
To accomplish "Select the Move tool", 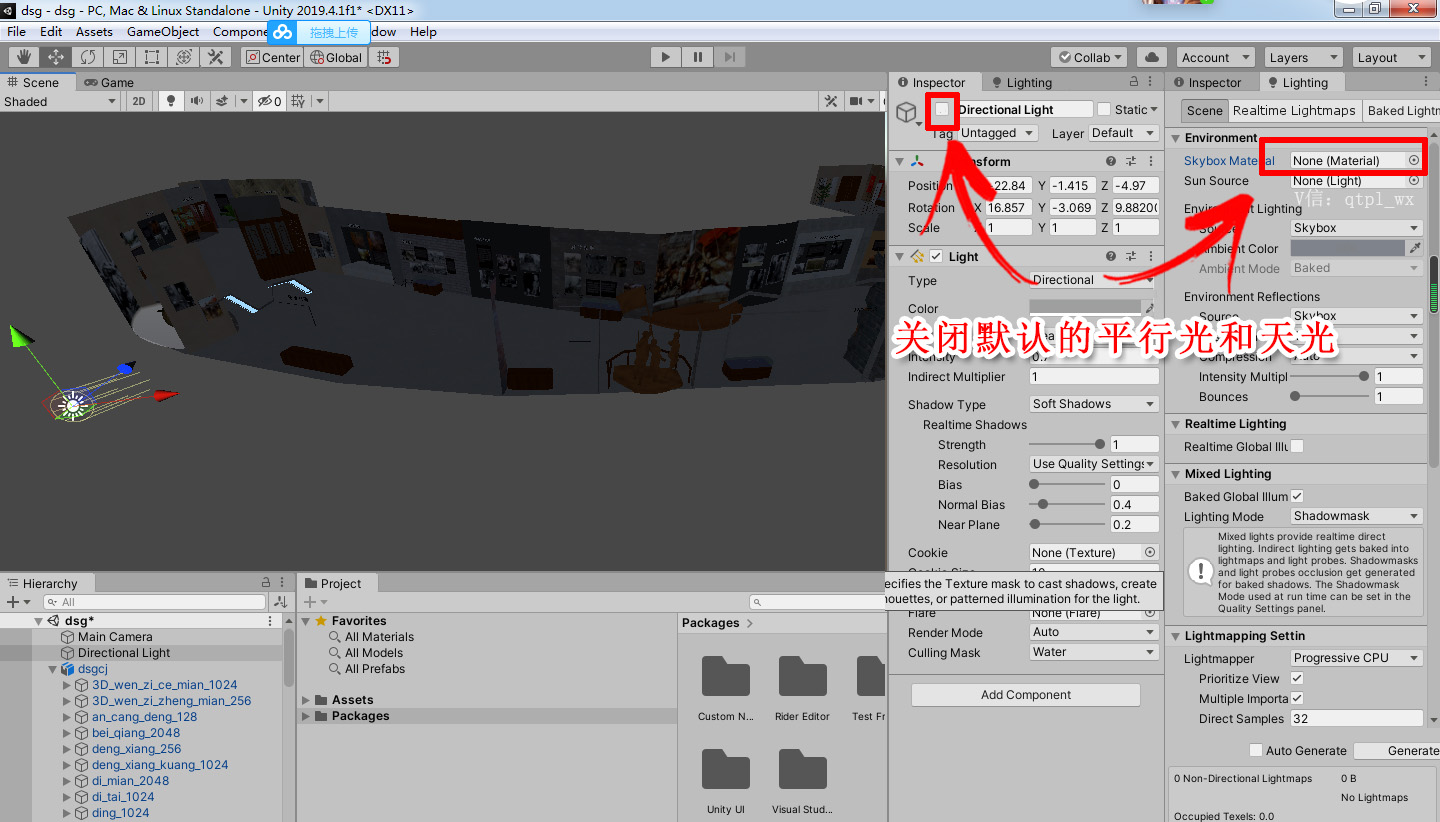I will pyautogui.click(x=56, y=57).
